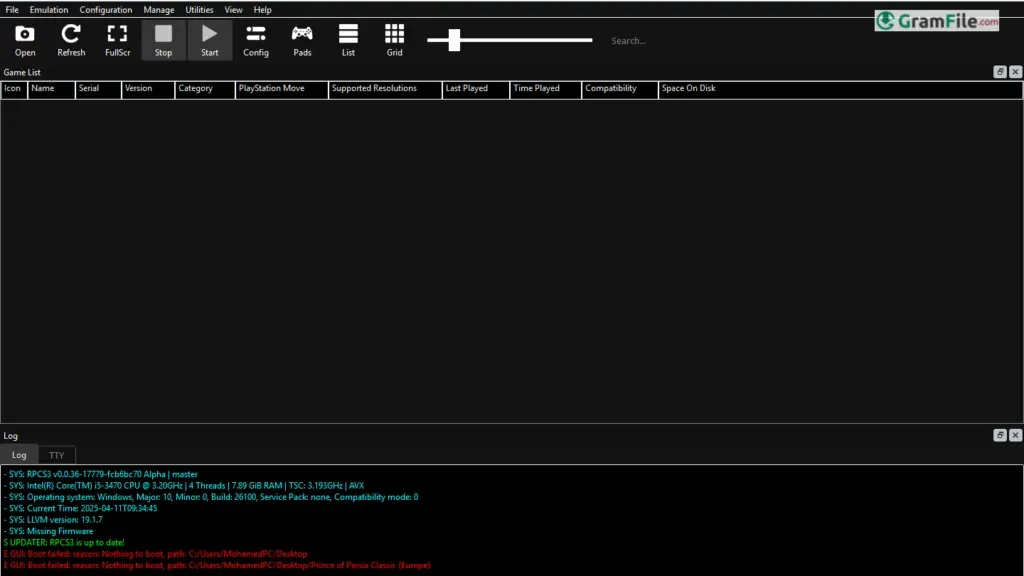Viewport: 1024px width, 576px height.
Task: Select the Boot failed Desktop path log line
Action: [x=155, y=554]
